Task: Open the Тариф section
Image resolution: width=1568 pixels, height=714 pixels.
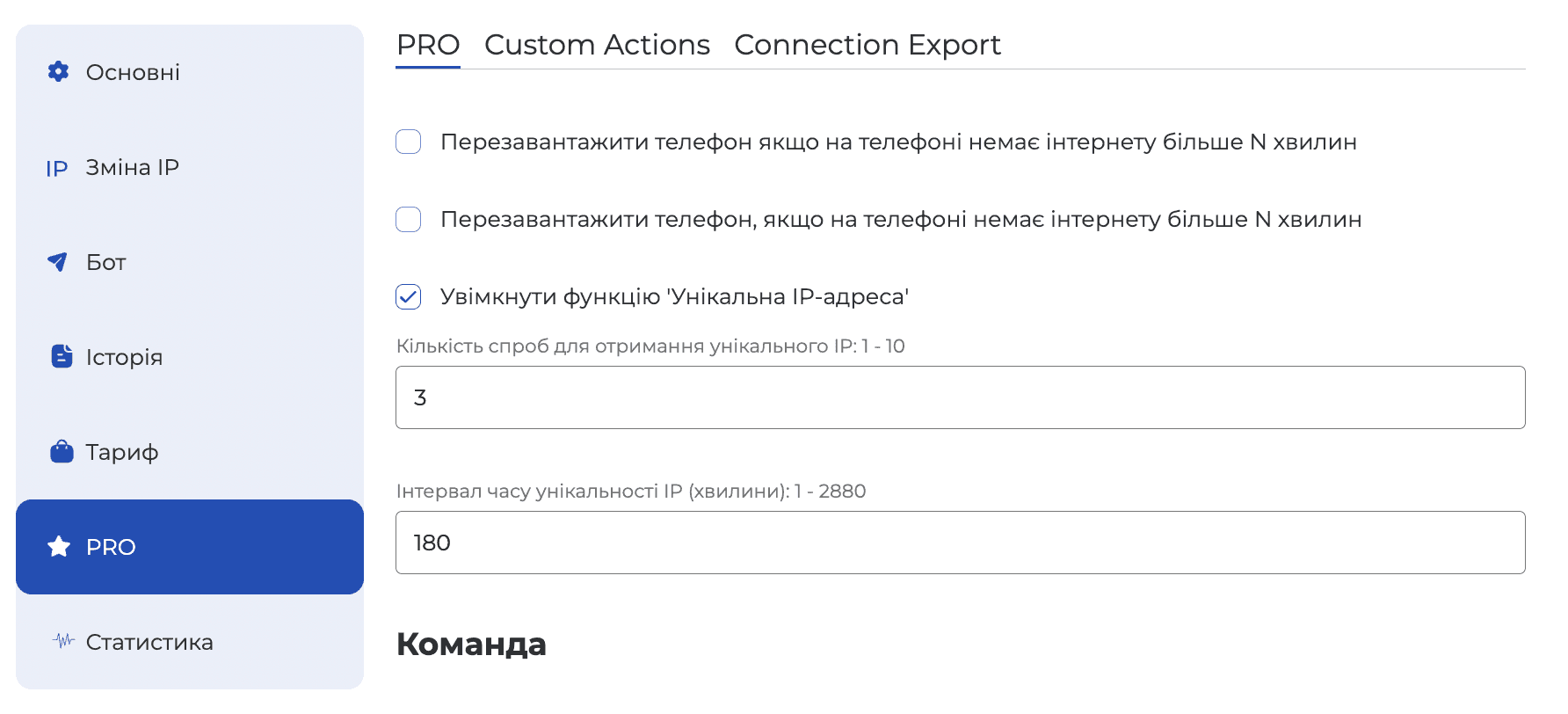Action: 121,451
